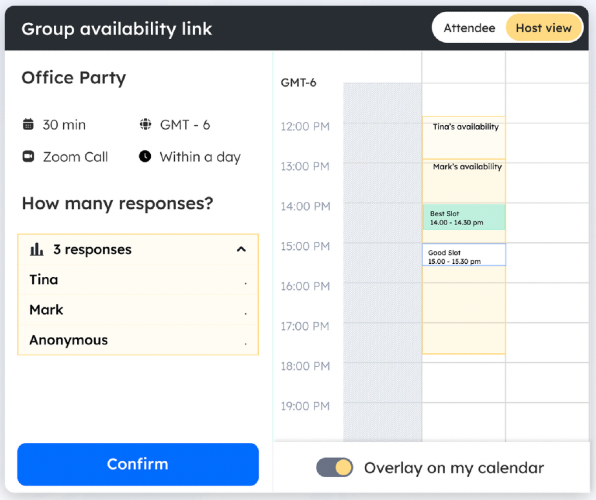This screenshot has height=500, width=596.
Task: Click the globe icon beside GMT - 6
Action: point(145,124)
